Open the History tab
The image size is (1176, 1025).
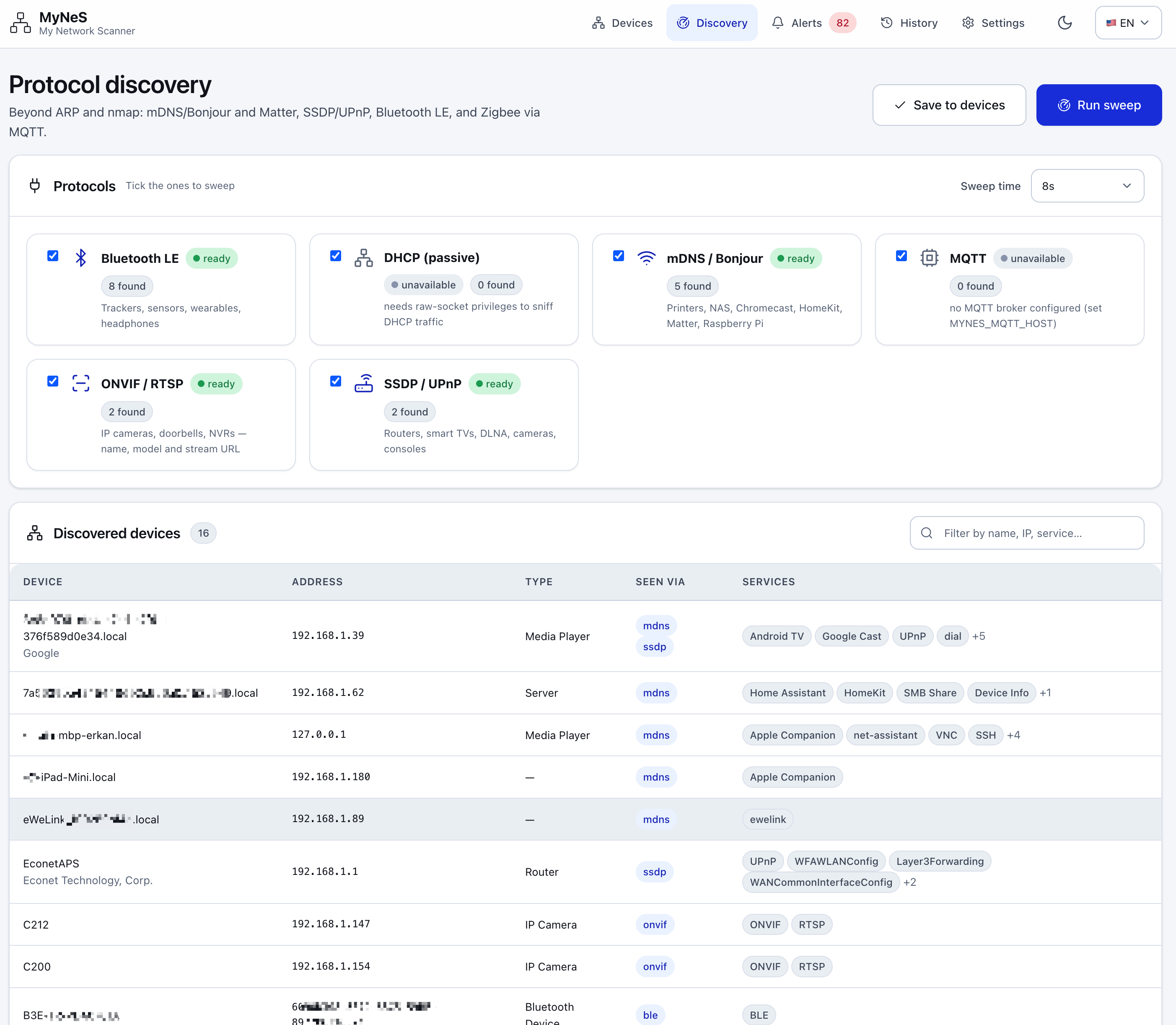tap(909, 23)
